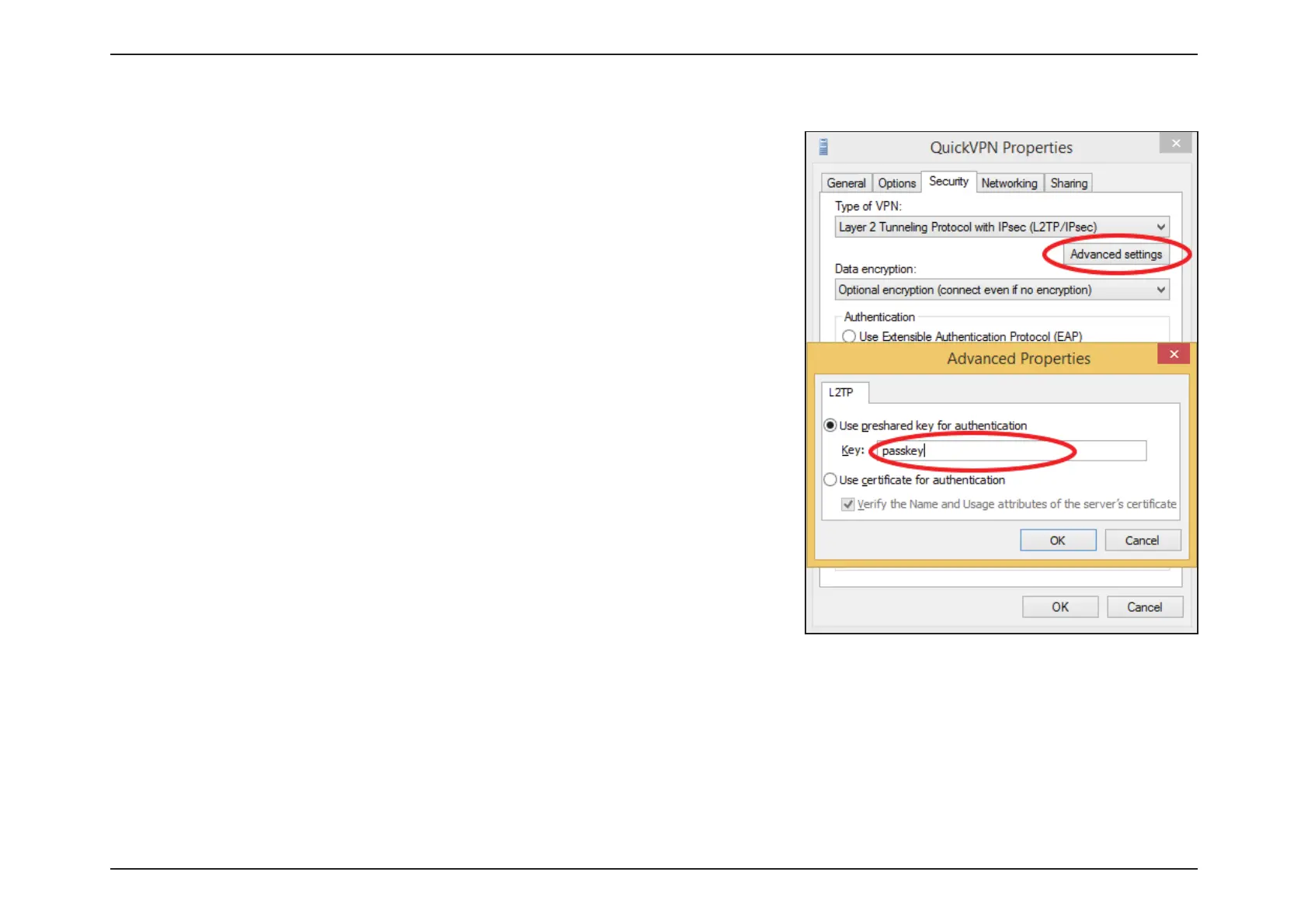Close the QuickVPN Properties window

(1176, 143)
